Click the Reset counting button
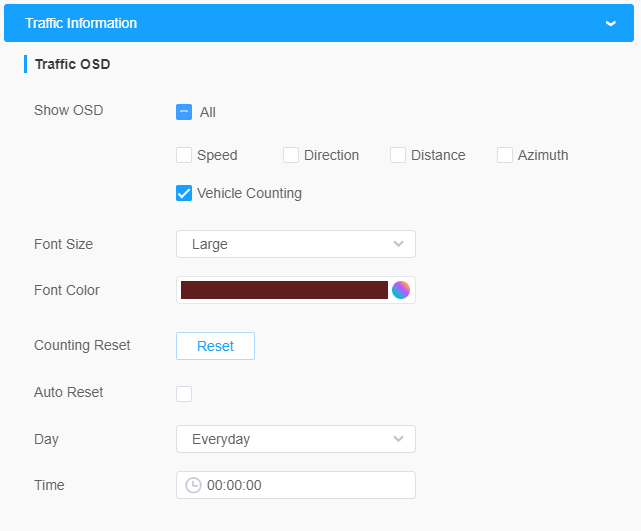 (215, 346)
